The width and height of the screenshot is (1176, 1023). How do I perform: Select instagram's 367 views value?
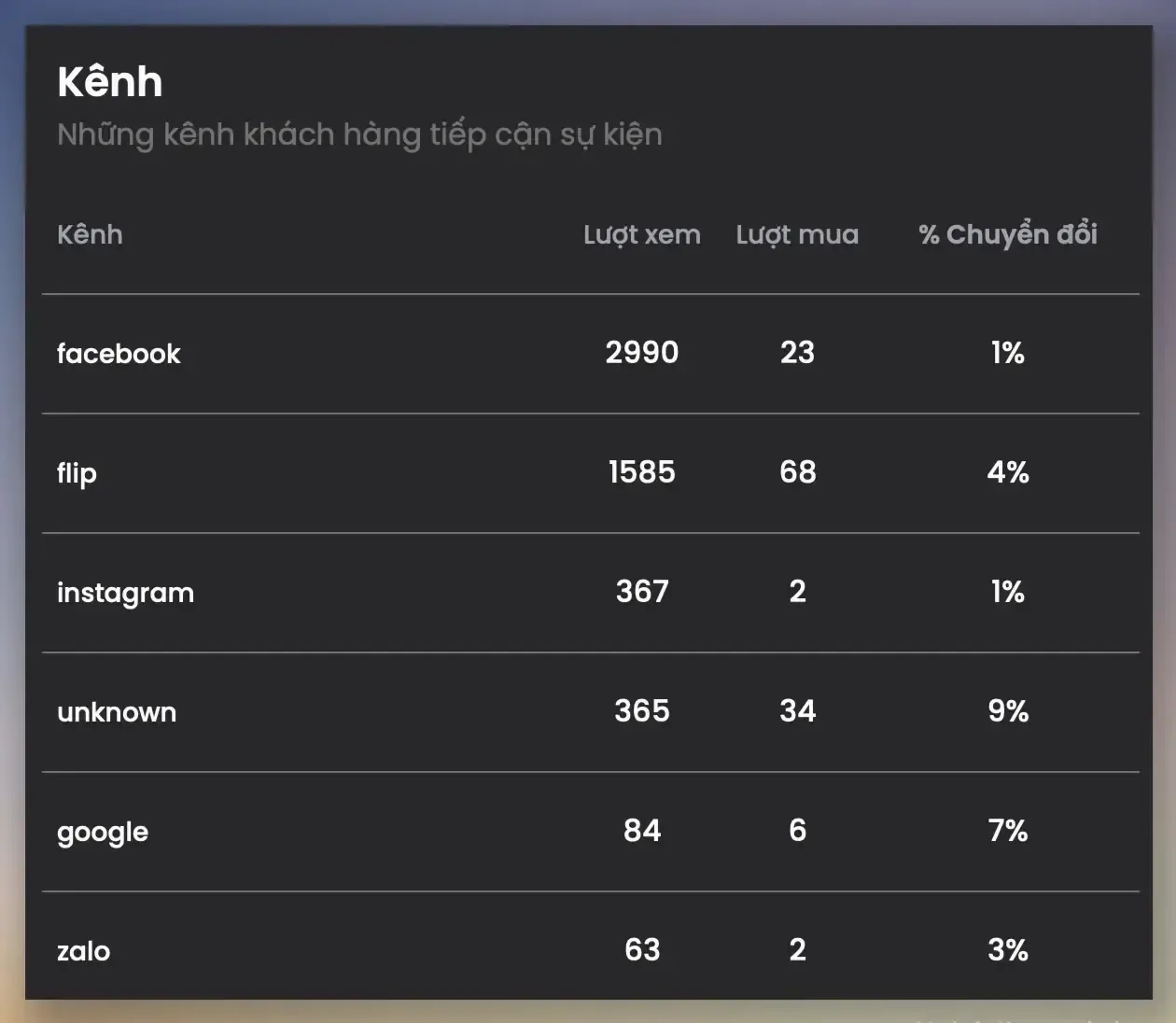[641, 592]
